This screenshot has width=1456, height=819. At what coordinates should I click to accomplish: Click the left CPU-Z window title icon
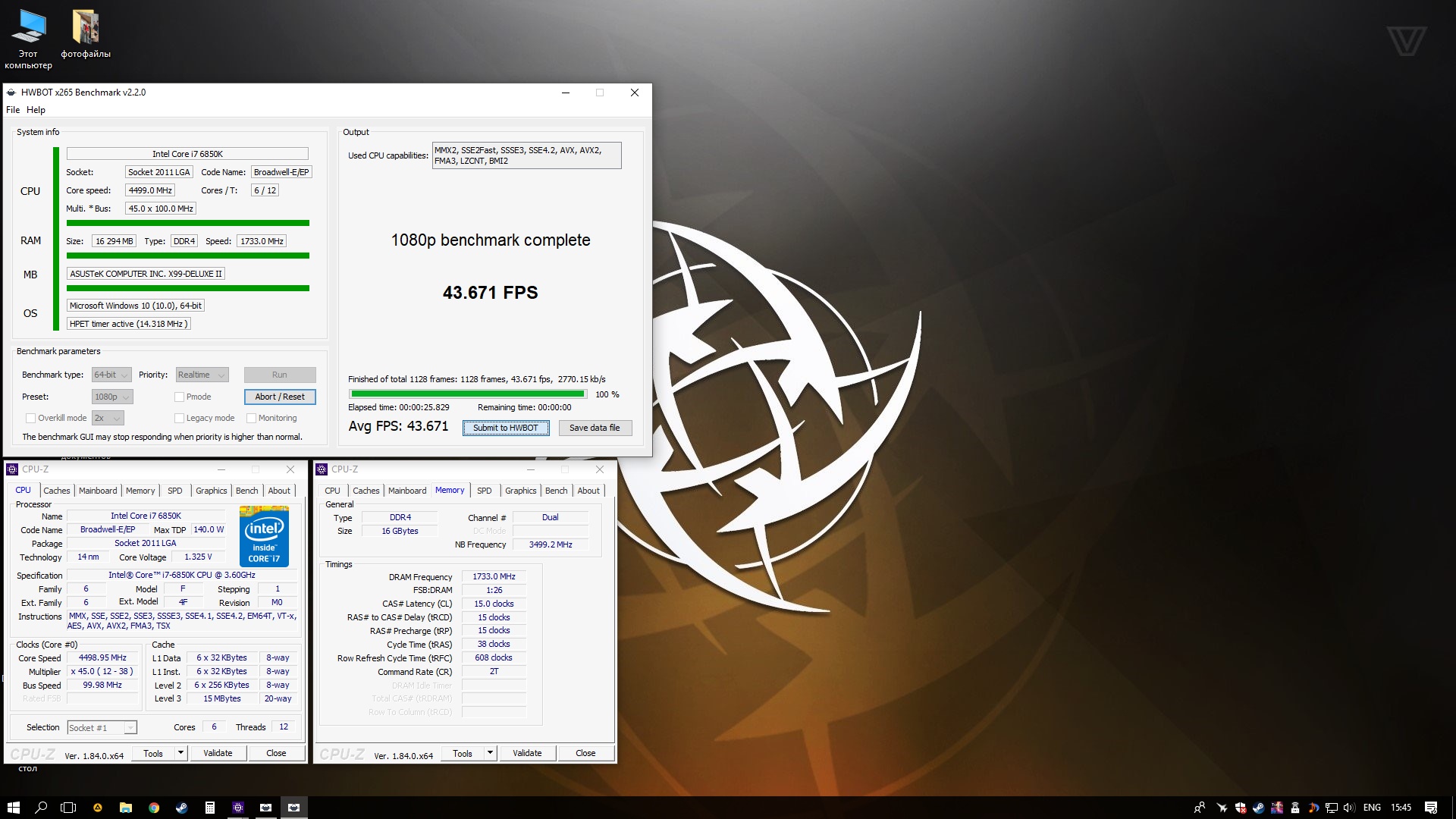coord(12,469)
